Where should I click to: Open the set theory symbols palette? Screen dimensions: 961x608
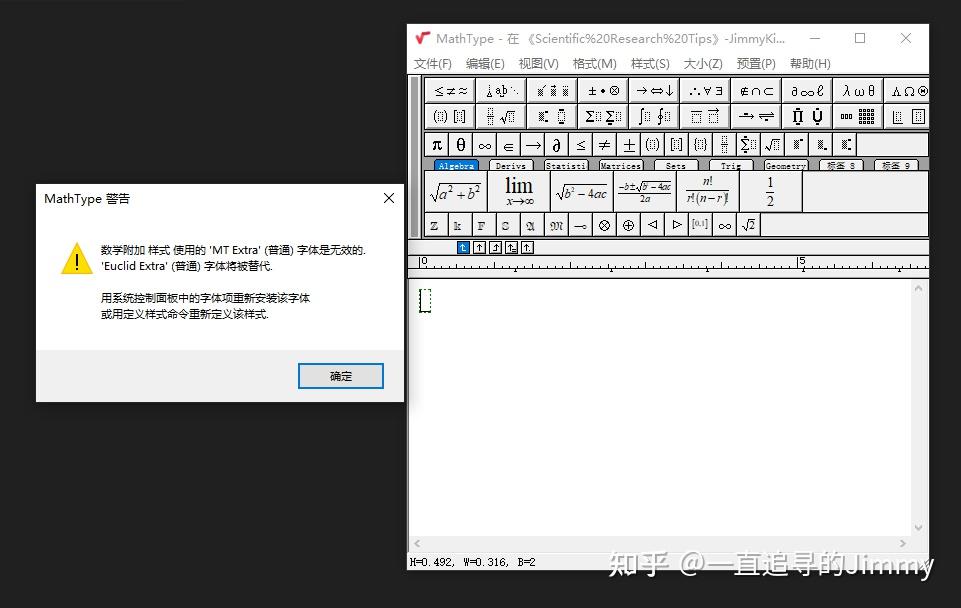click(x=757, y=90)
